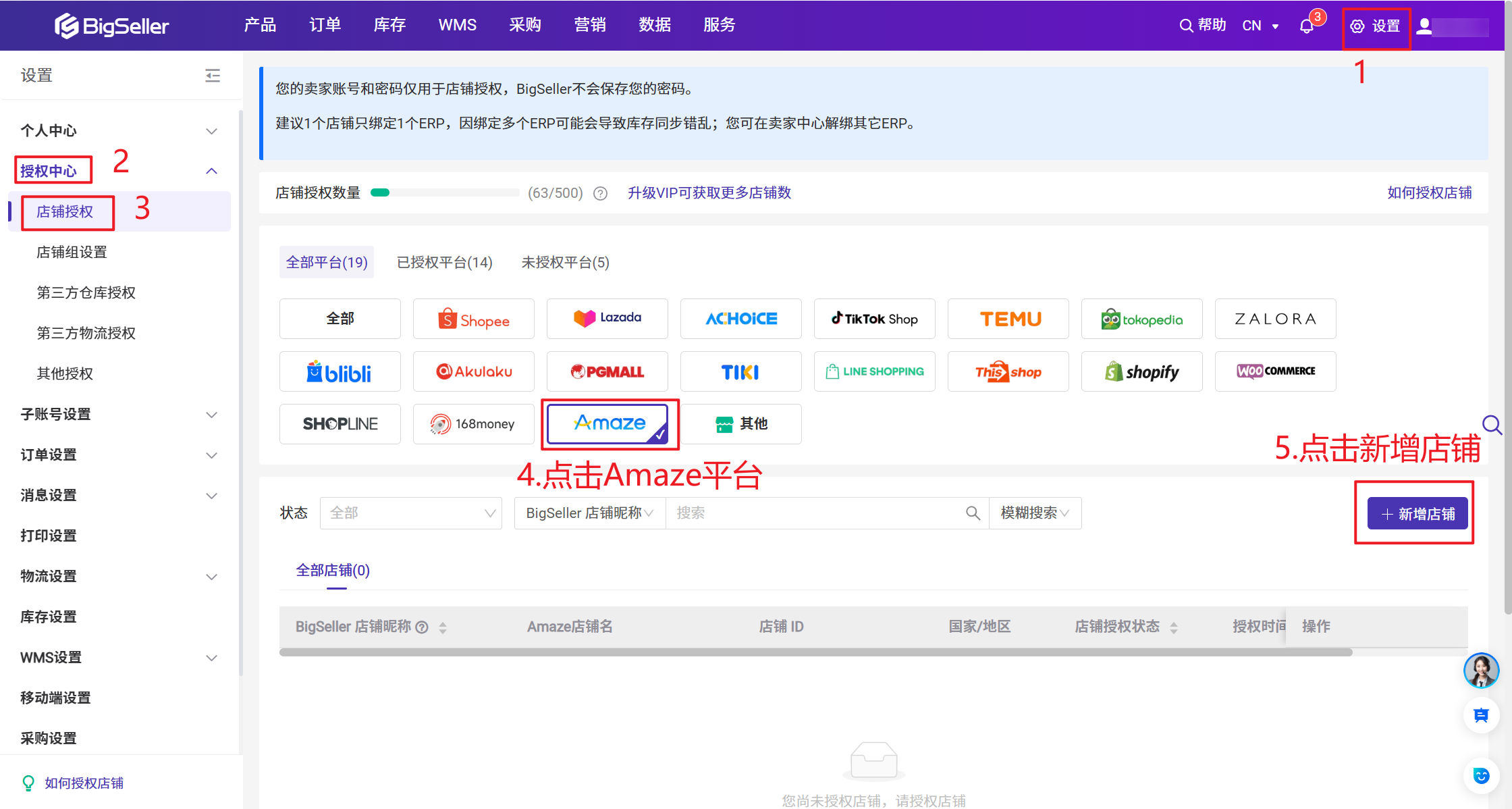Click the 新增店铺 button
Screen dimensions: 1512x809
point(1417,514)
